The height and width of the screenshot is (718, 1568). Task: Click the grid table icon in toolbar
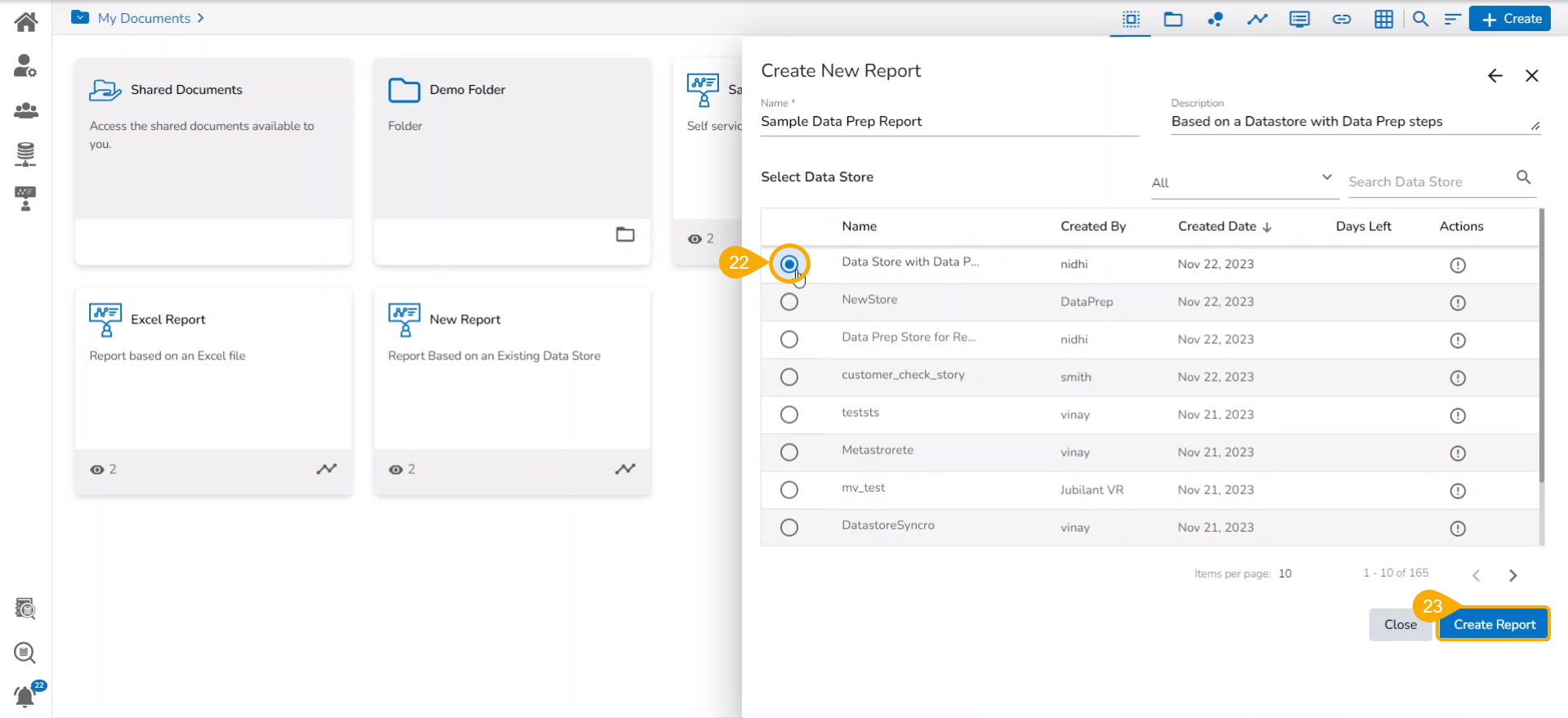click(1383, 19)
